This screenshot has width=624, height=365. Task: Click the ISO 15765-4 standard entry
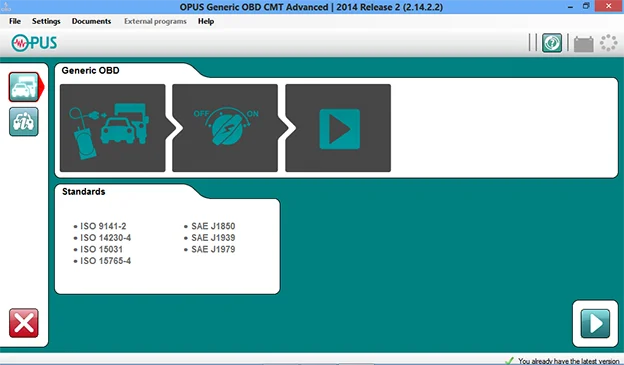(105, 261)
